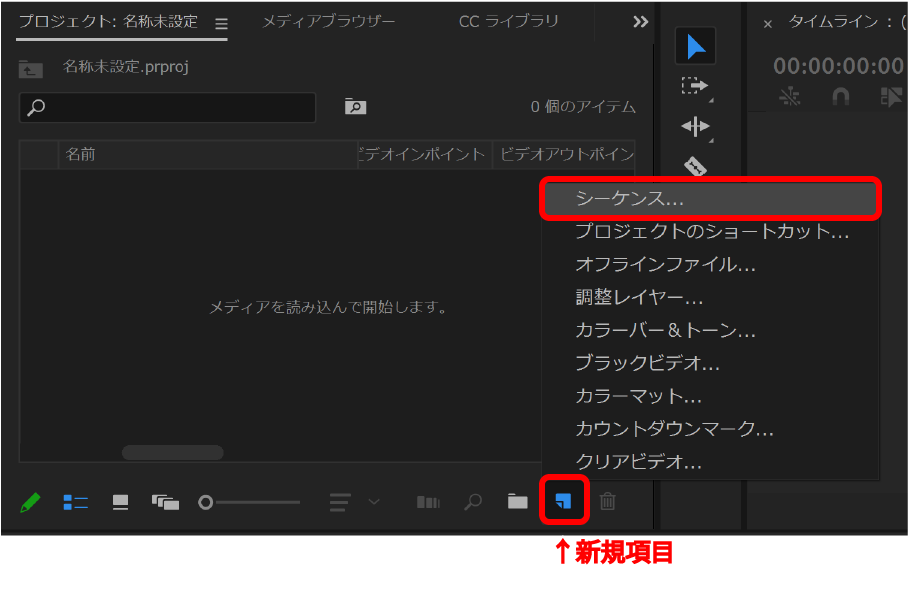908x590 pixels.
Task: Expand hidden panel tabs with double chevron
Action: (x=641, y=22)
